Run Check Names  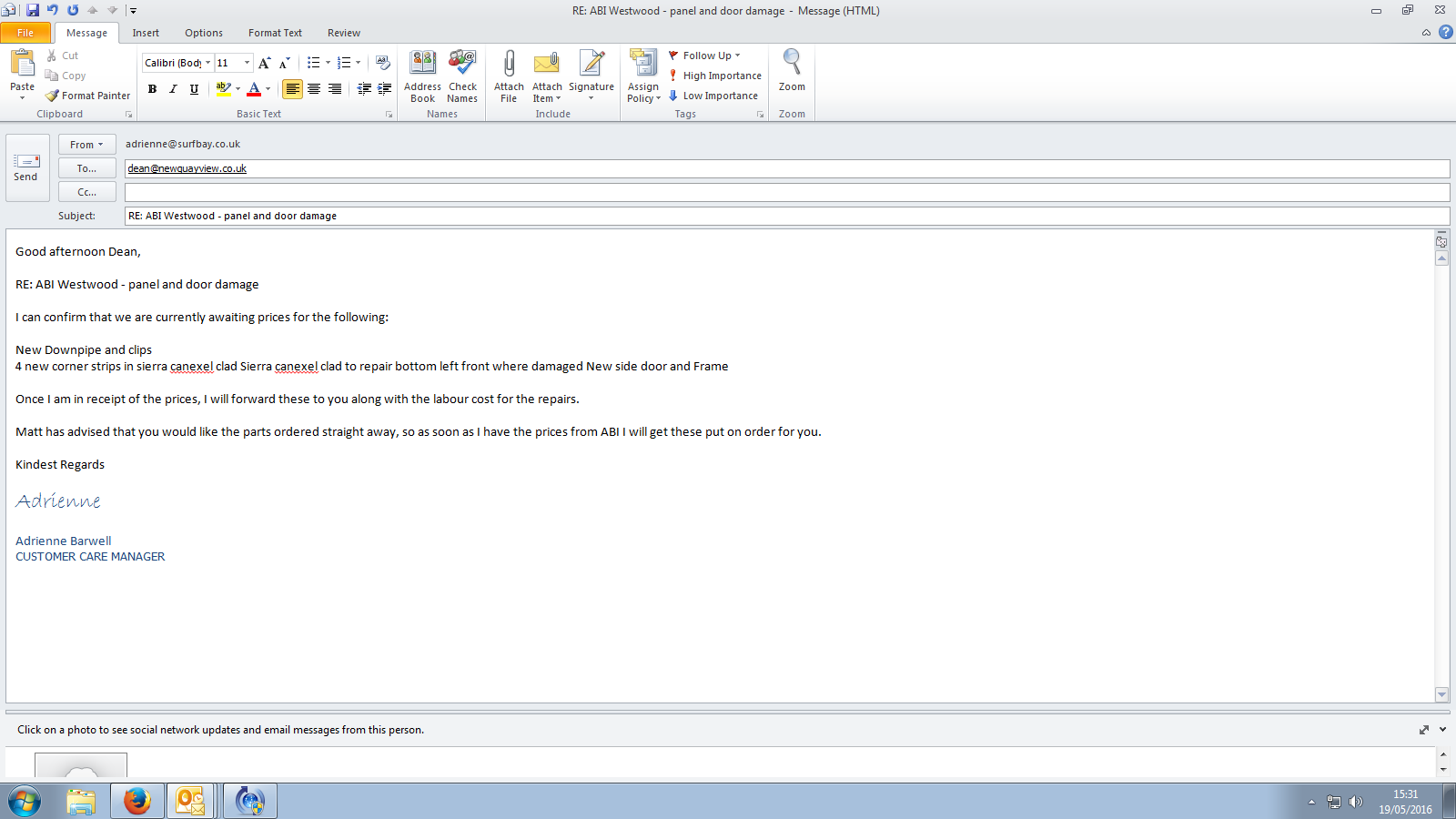coord(462,76)
